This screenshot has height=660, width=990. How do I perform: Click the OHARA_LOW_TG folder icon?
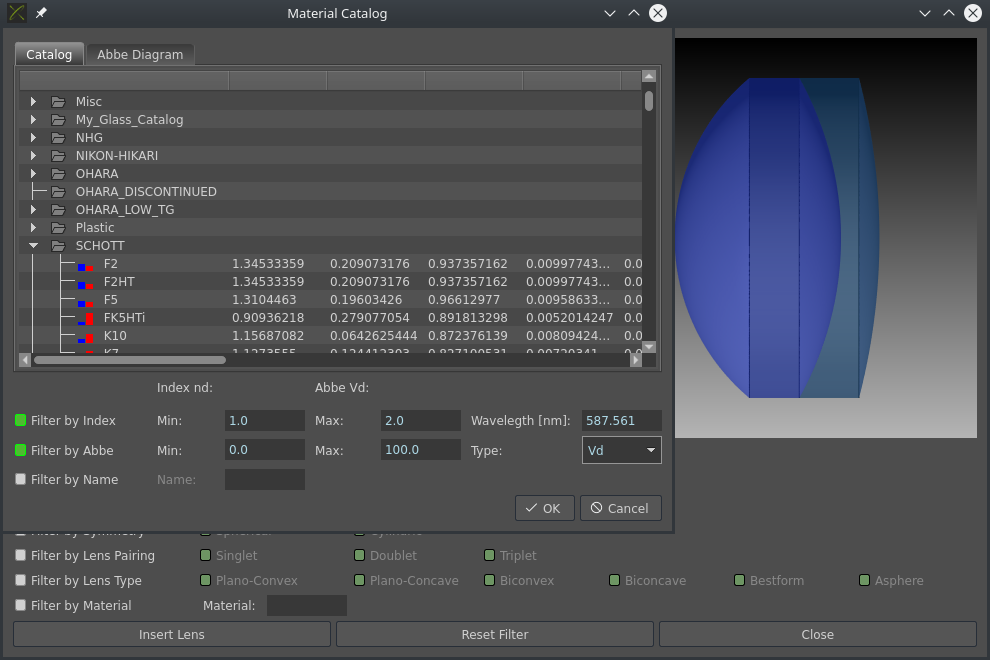(59, 210)
